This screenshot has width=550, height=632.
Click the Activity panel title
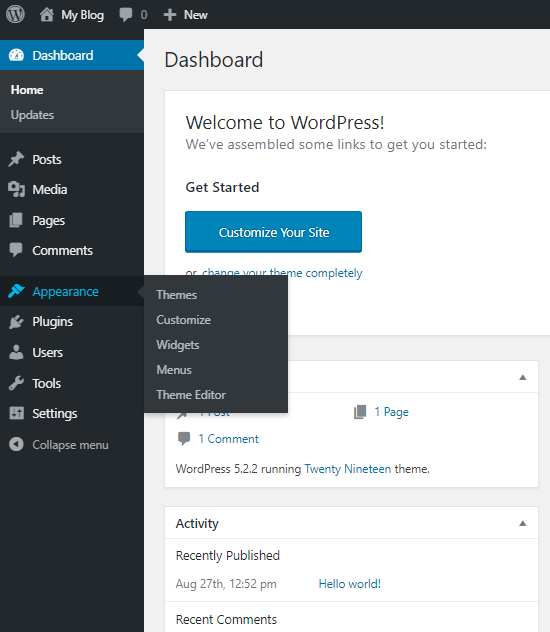(197, 524)
